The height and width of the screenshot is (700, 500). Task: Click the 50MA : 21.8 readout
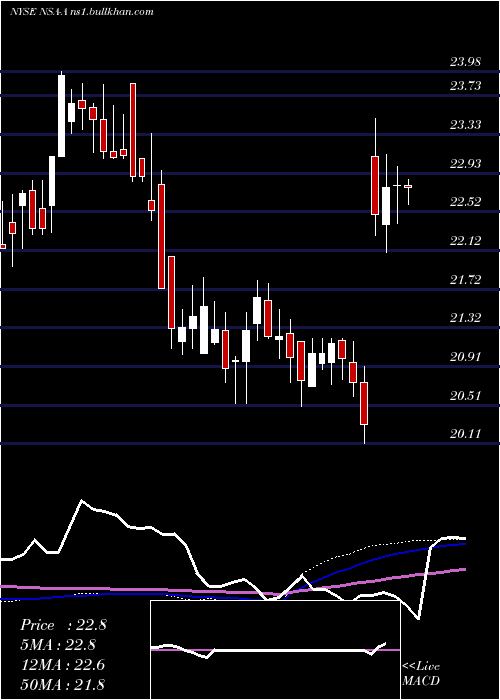(x=63, y=684)
